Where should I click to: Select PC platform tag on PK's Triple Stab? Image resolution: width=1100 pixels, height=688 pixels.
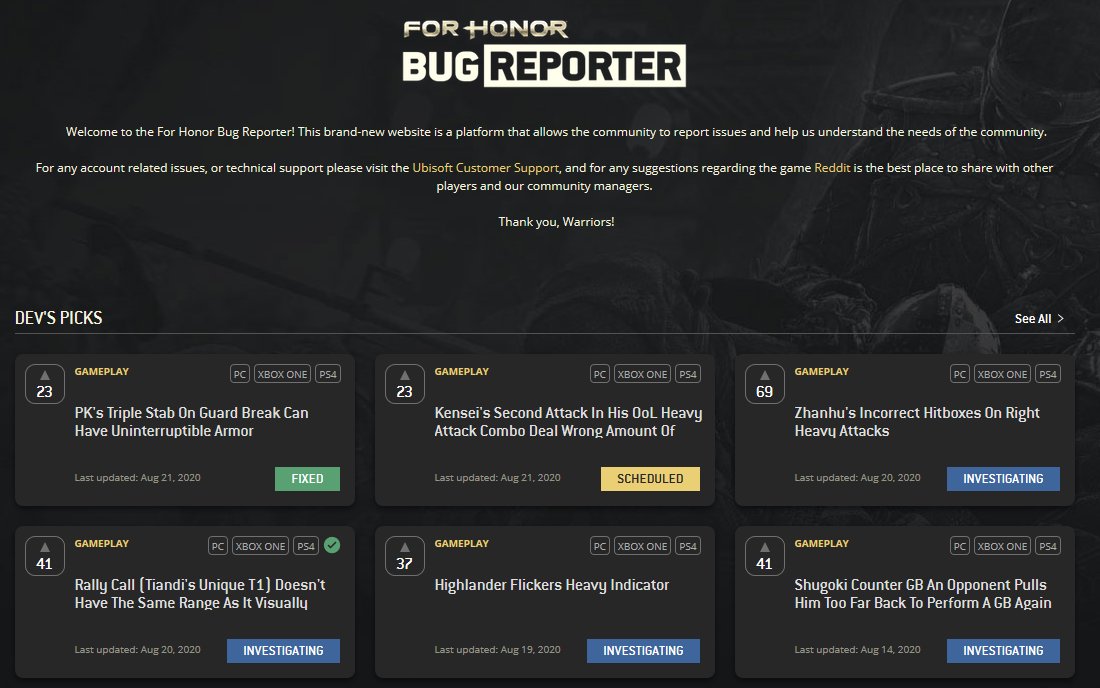(240, 374)
